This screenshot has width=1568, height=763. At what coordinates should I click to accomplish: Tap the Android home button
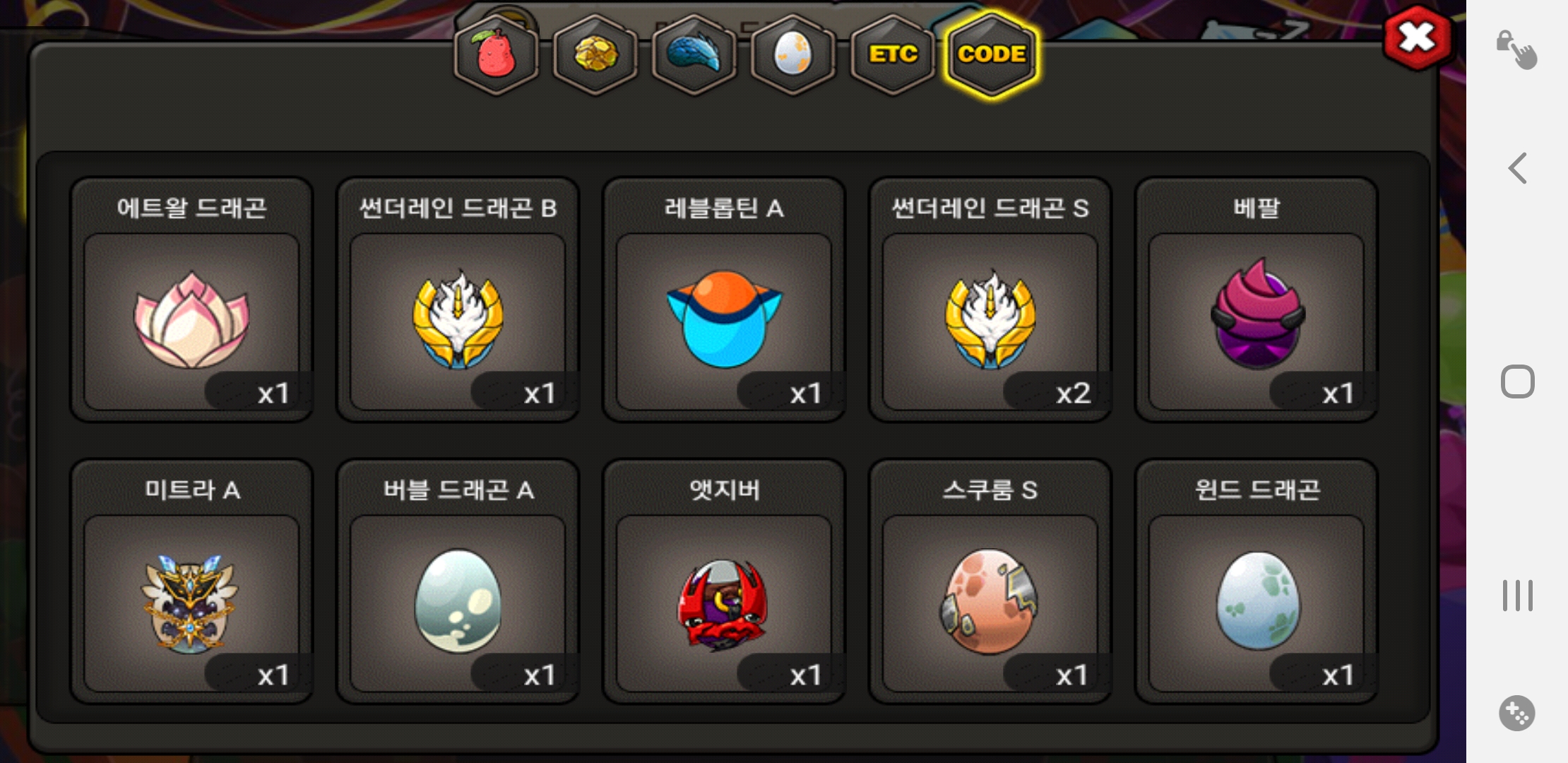coord(1517,381)
